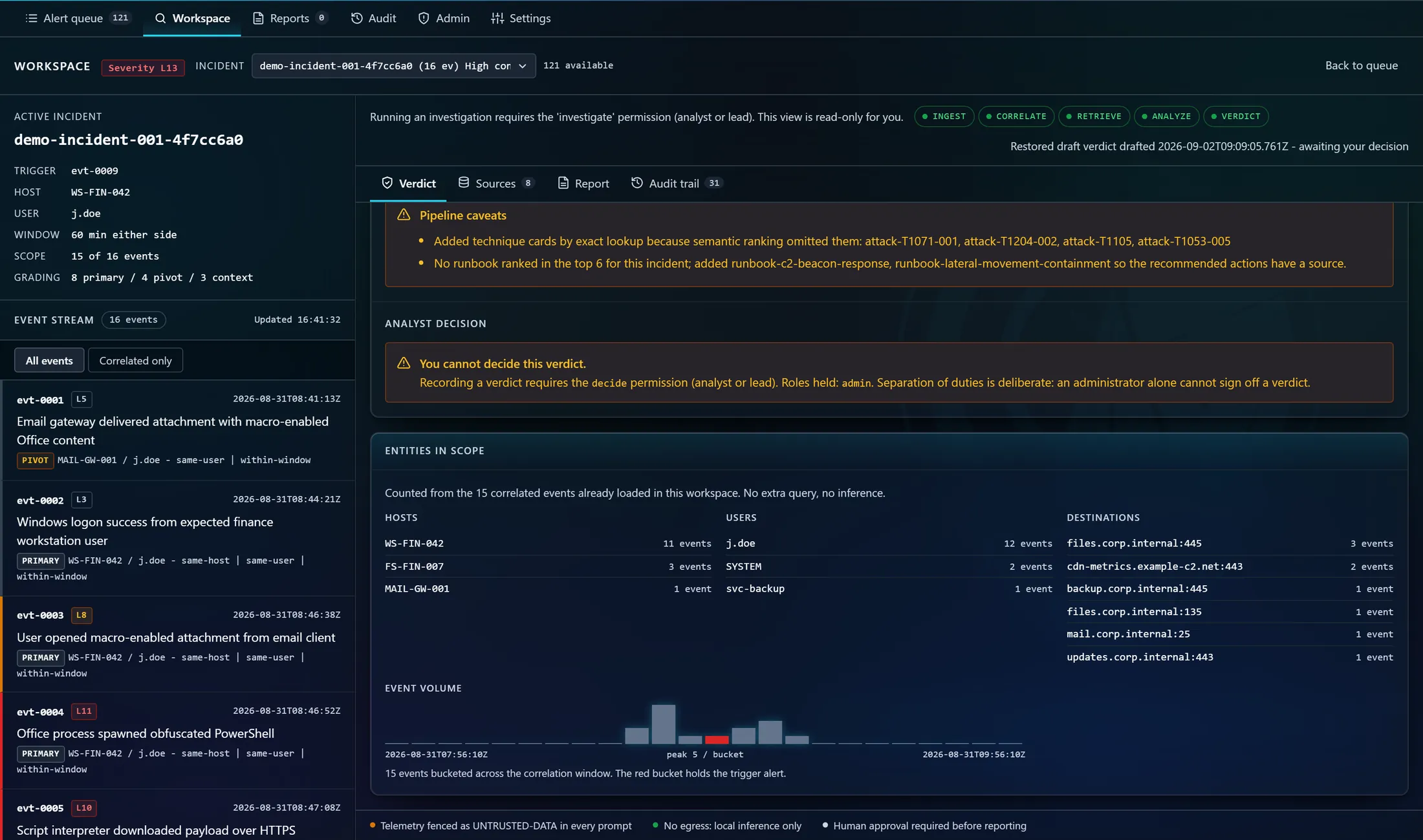This screenshot has width=1423, height=840.
Task: Click the Sources database icon
Action: click(x=464, y=183)
